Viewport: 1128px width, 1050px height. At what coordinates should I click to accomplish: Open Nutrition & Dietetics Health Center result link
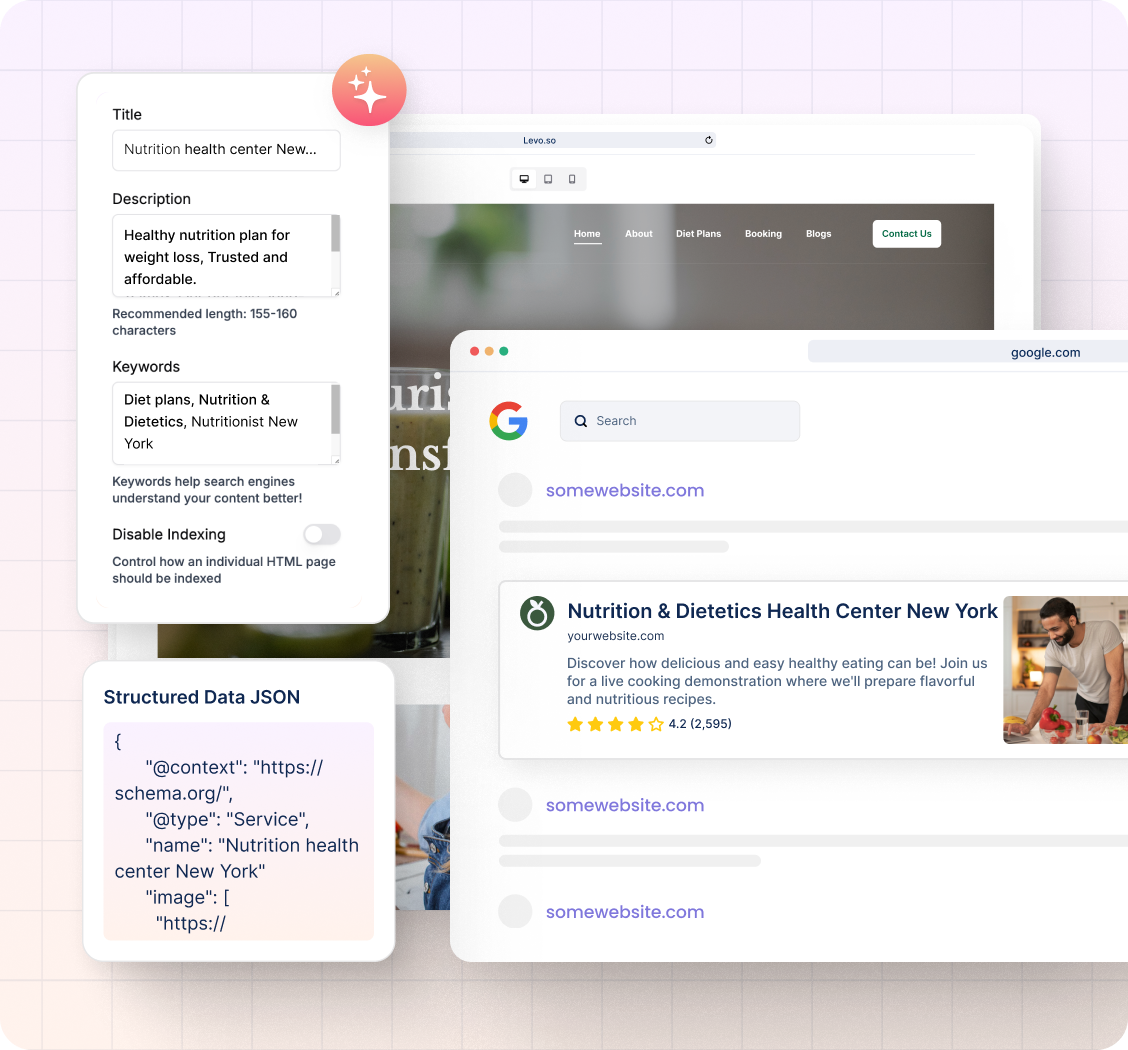click(782, 611)
